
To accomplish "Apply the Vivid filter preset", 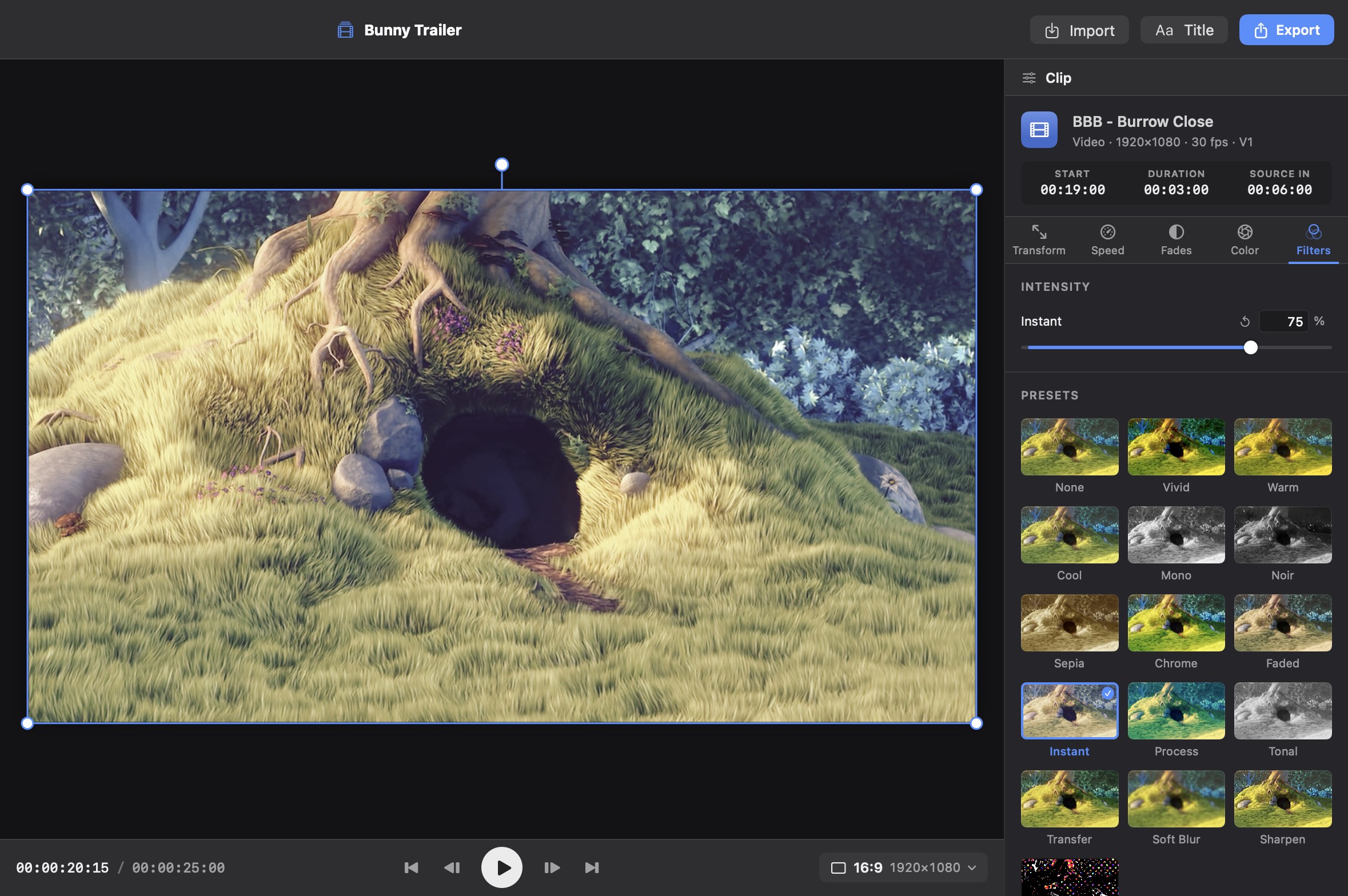I will click(1176, 447).
